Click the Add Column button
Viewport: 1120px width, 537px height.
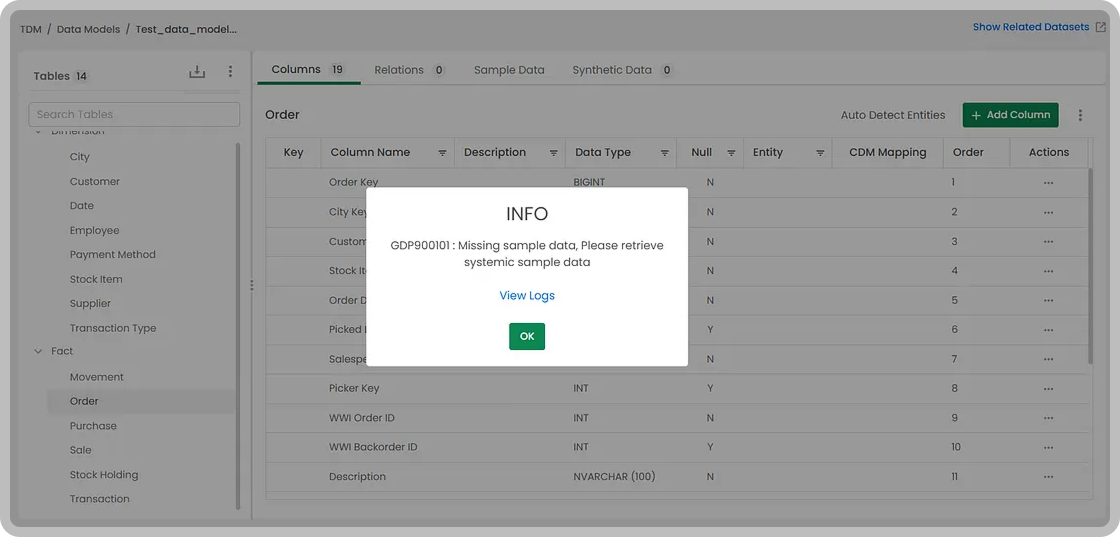coord(1011,115)
